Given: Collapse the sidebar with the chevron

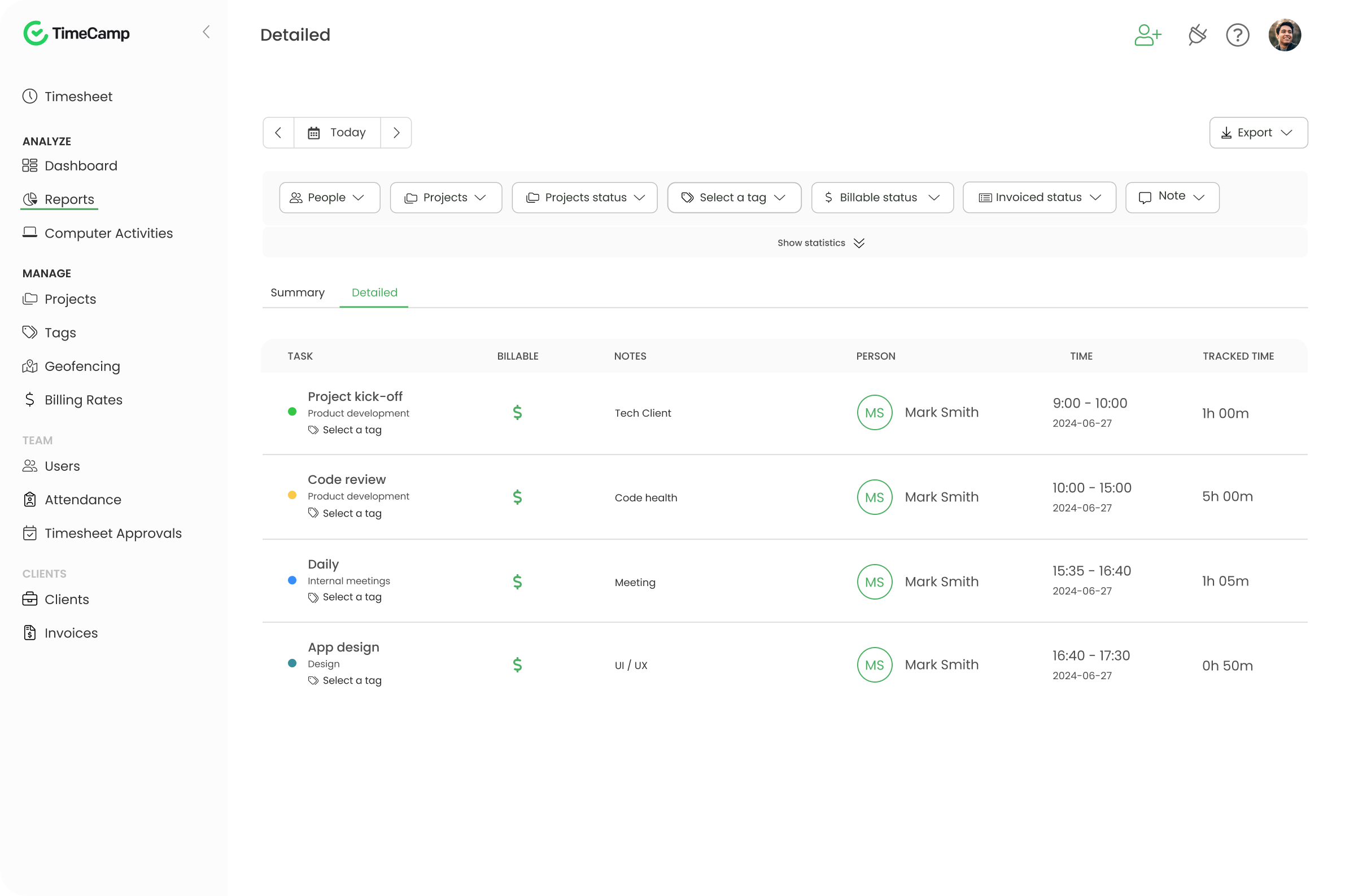Looking at the screenshot, I should tap(206, 32).
